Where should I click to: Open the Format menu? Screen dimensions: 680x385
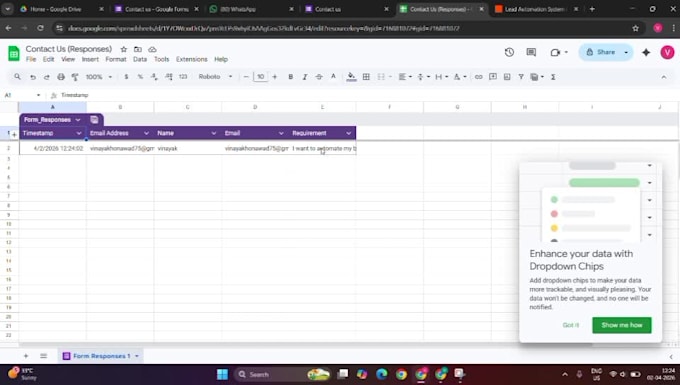click(x=116, y=59)
